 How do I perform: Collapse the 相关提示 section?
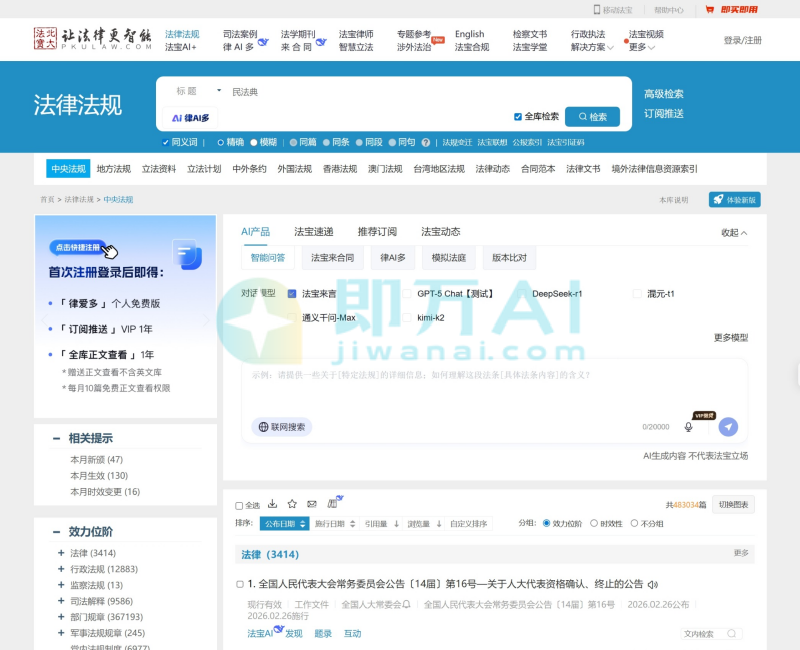(x=56, y=438)
